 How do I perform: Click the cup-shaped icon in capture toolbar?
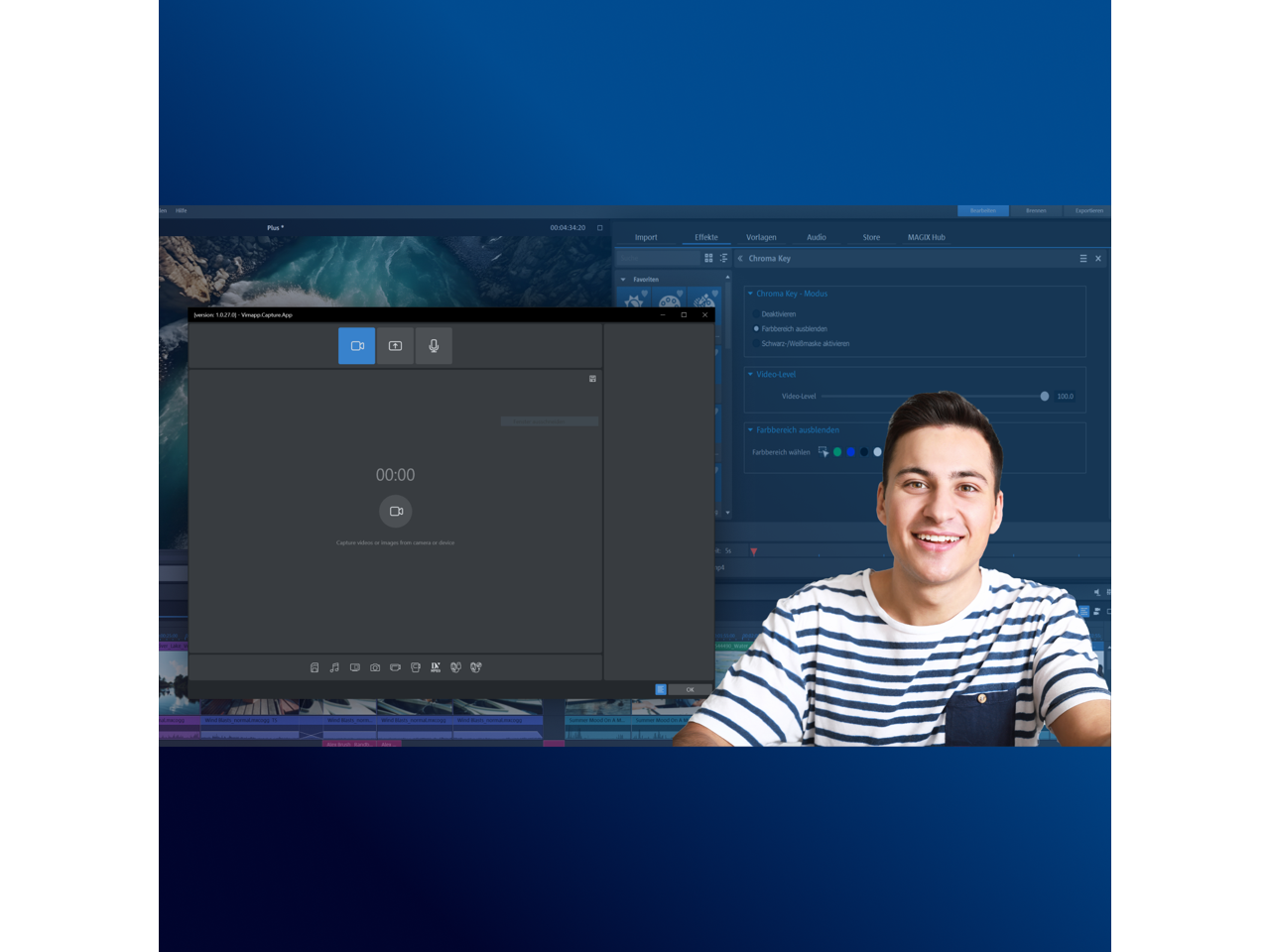[416, 667]
